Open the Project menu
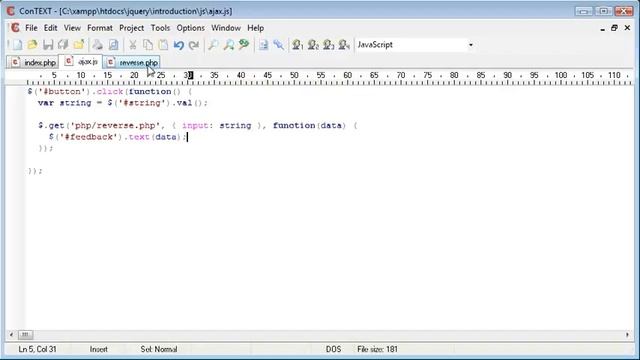This screenshot has width=640, height=360. (x=131, y=28)
